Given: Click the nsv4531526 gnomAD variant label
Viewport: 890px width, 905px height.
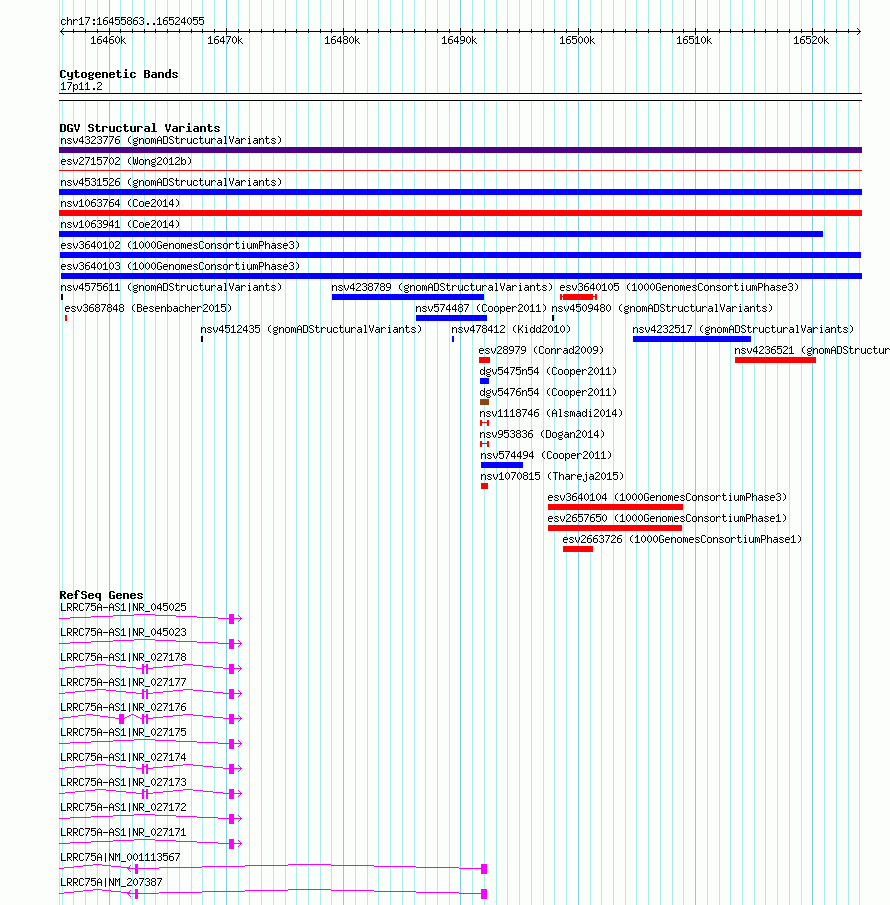Looking at the screenshot, I should [171, 182].
